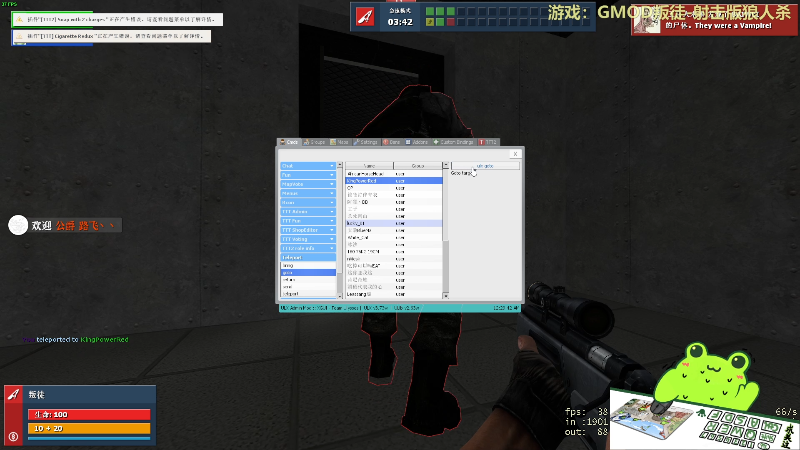The width and height of the screenshot is (800, 450).
Task: Select the return command
Action: coord(308,280)
